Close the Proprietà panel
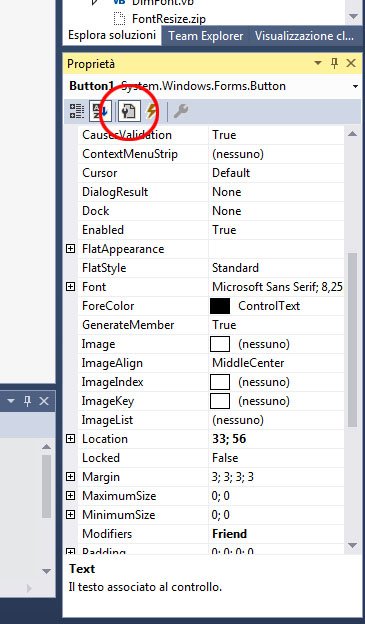The image size is (365, 624). click(x=351, y=63)
